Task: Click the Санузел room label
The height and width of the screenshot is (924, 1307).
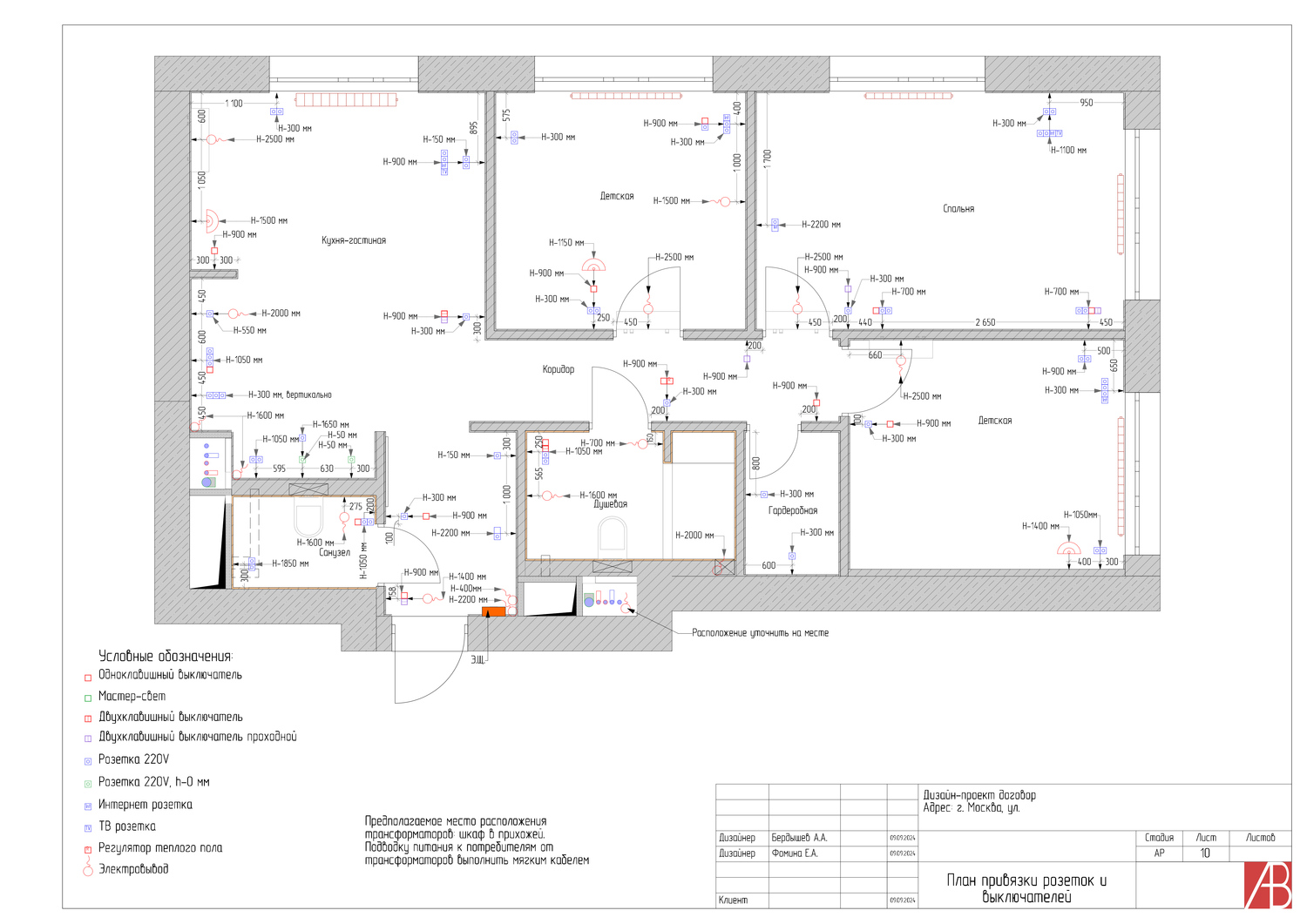Action: point(335,553)
